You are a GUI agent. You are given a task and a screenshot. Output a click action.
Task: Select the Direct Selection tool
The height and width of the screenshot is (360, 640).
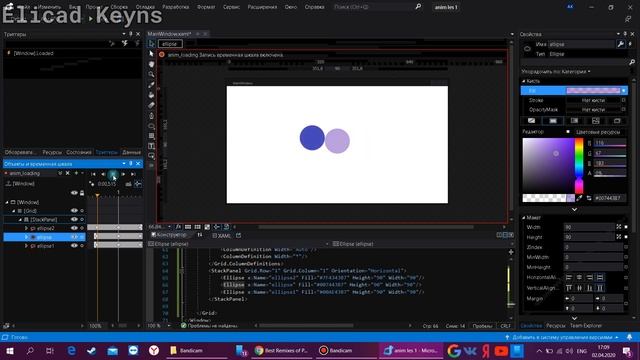pos(151,53)
